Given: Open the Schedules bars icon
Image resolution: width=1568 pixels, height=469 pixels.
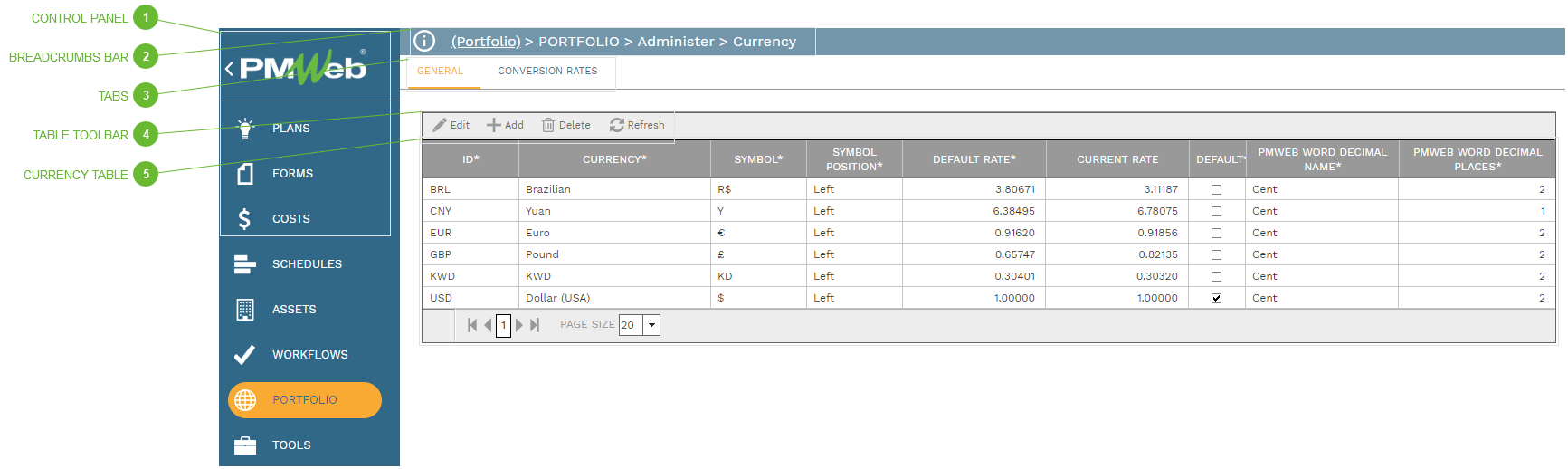Looking at the screenshot, I should point(244,264).
